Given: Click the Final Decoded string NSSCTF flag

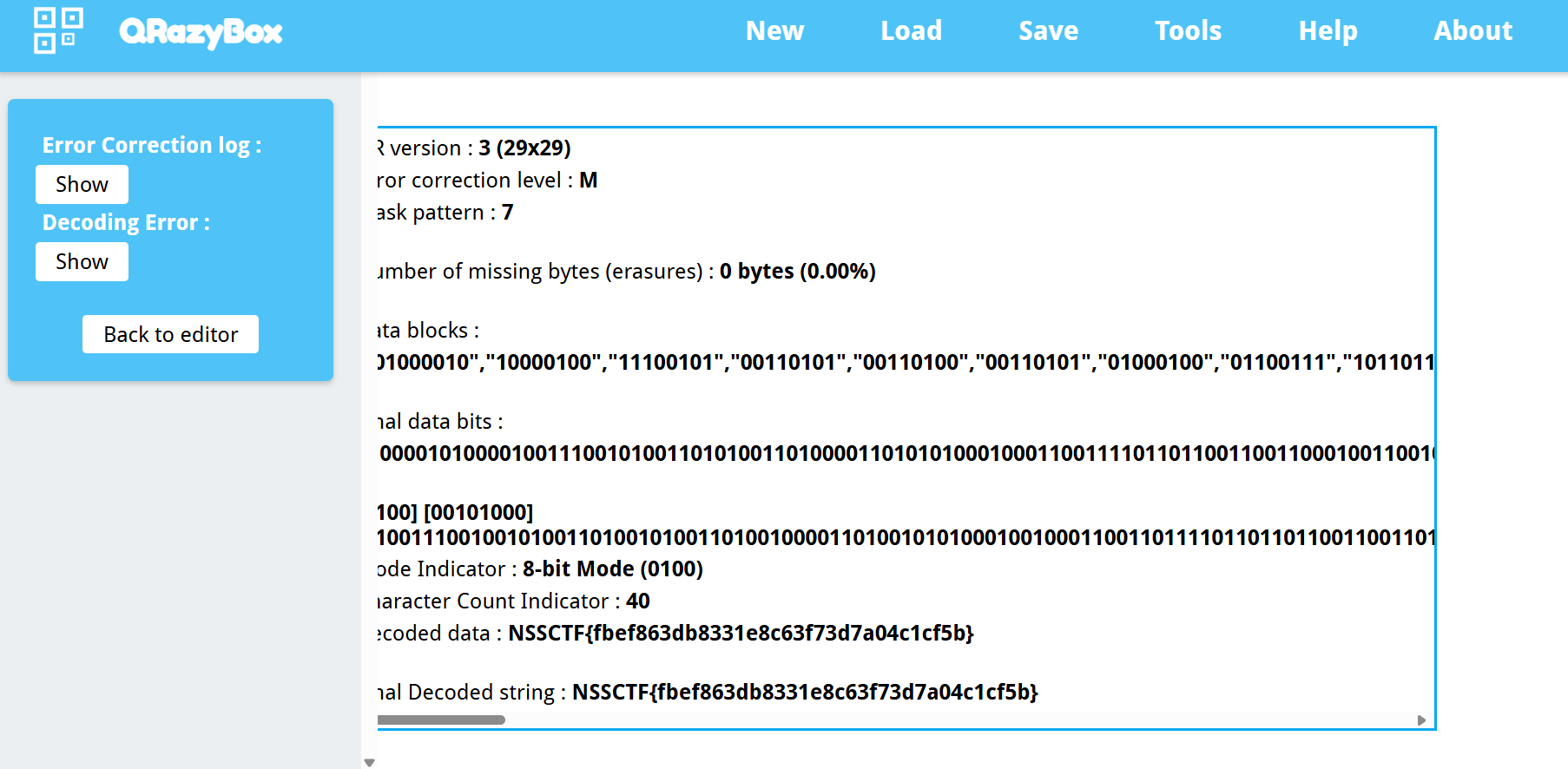Looking at the screenshot, I should [x=805, y=692].
